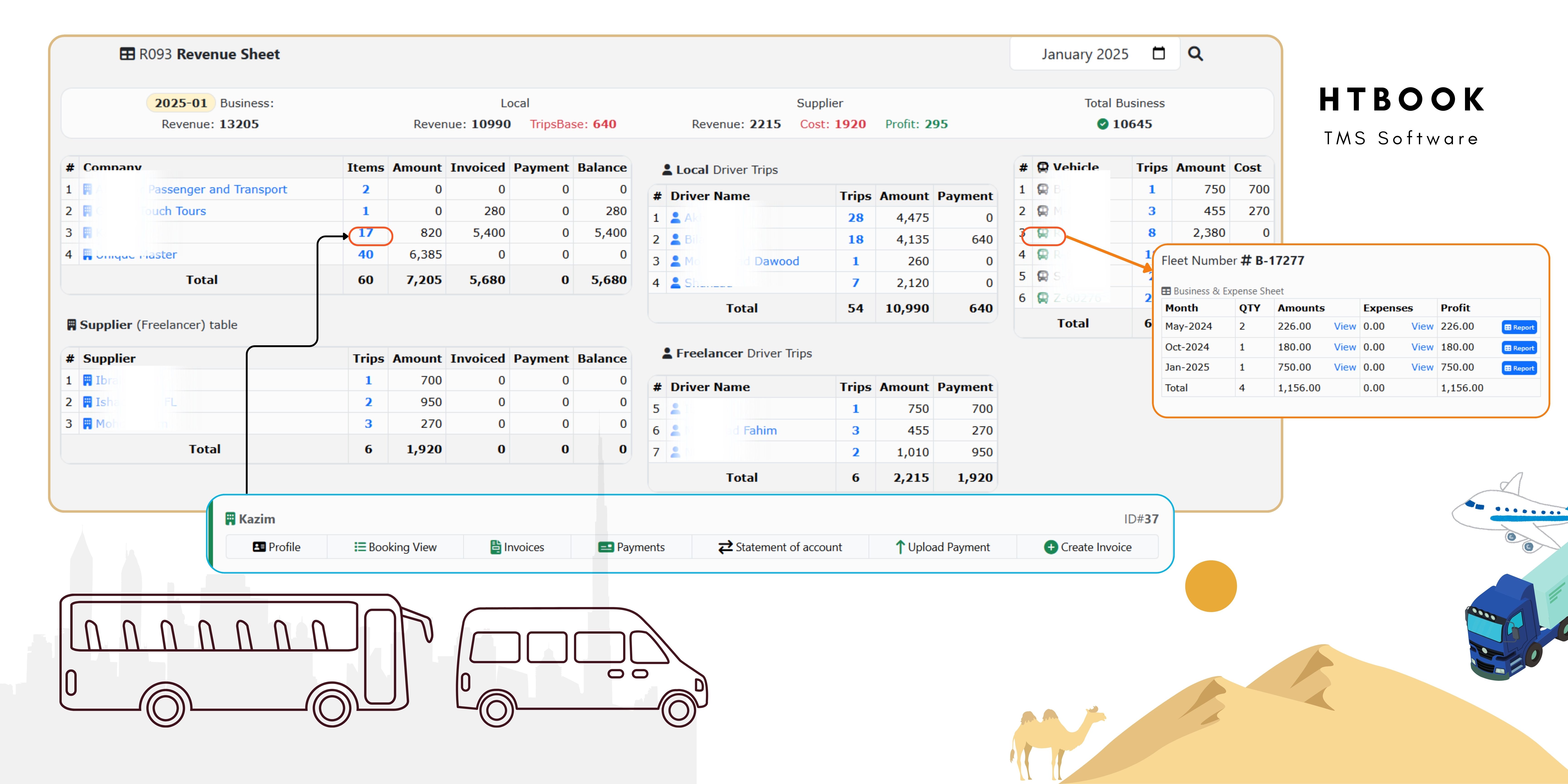The image size is (1568, 784).
Task: Click vehicle trips count 3 with amount 455
Action: tap(1152, 211)
